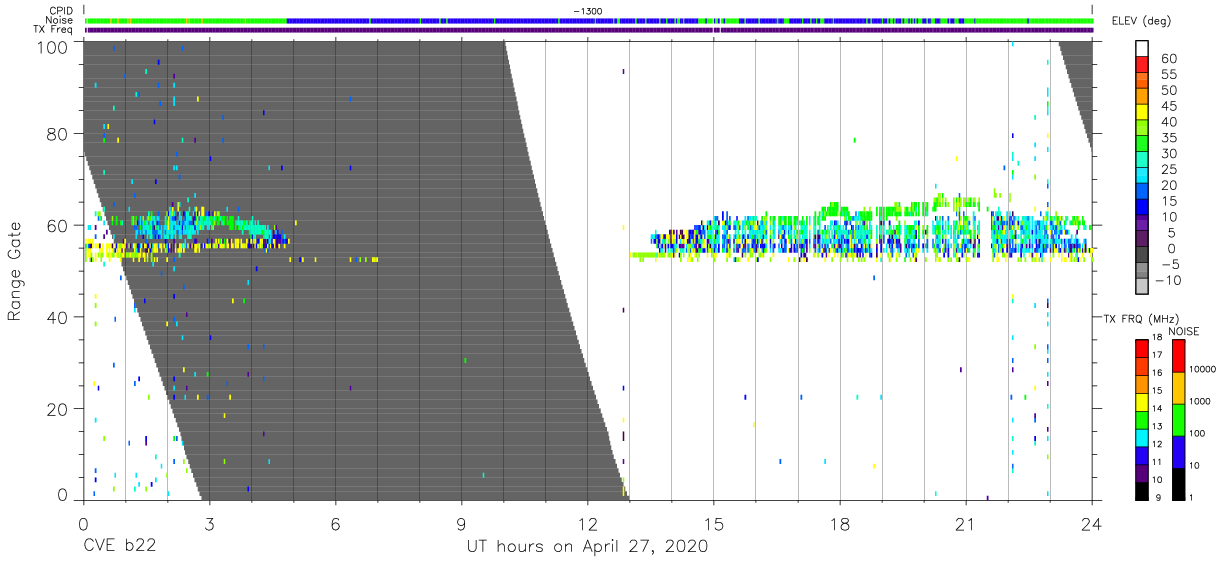
Task: Click the '18' tick on UT hours axis
Action: click(839, 524)
